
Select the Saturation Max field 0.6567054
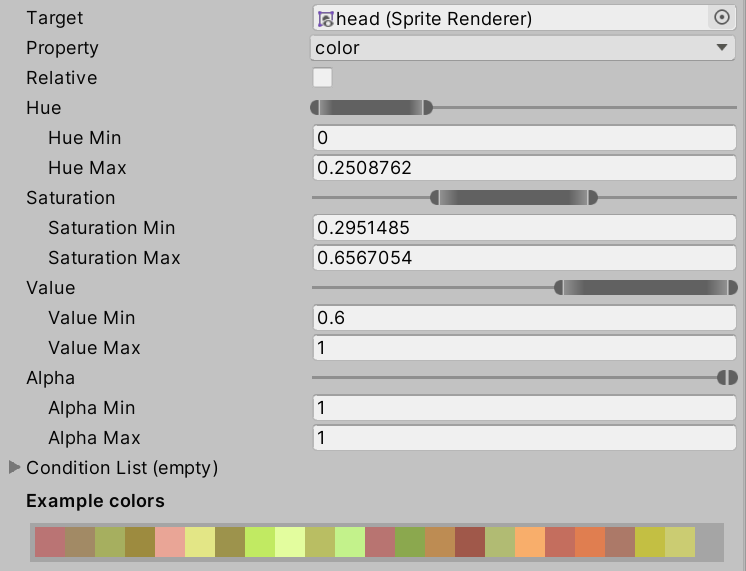(x=524, y=258)
